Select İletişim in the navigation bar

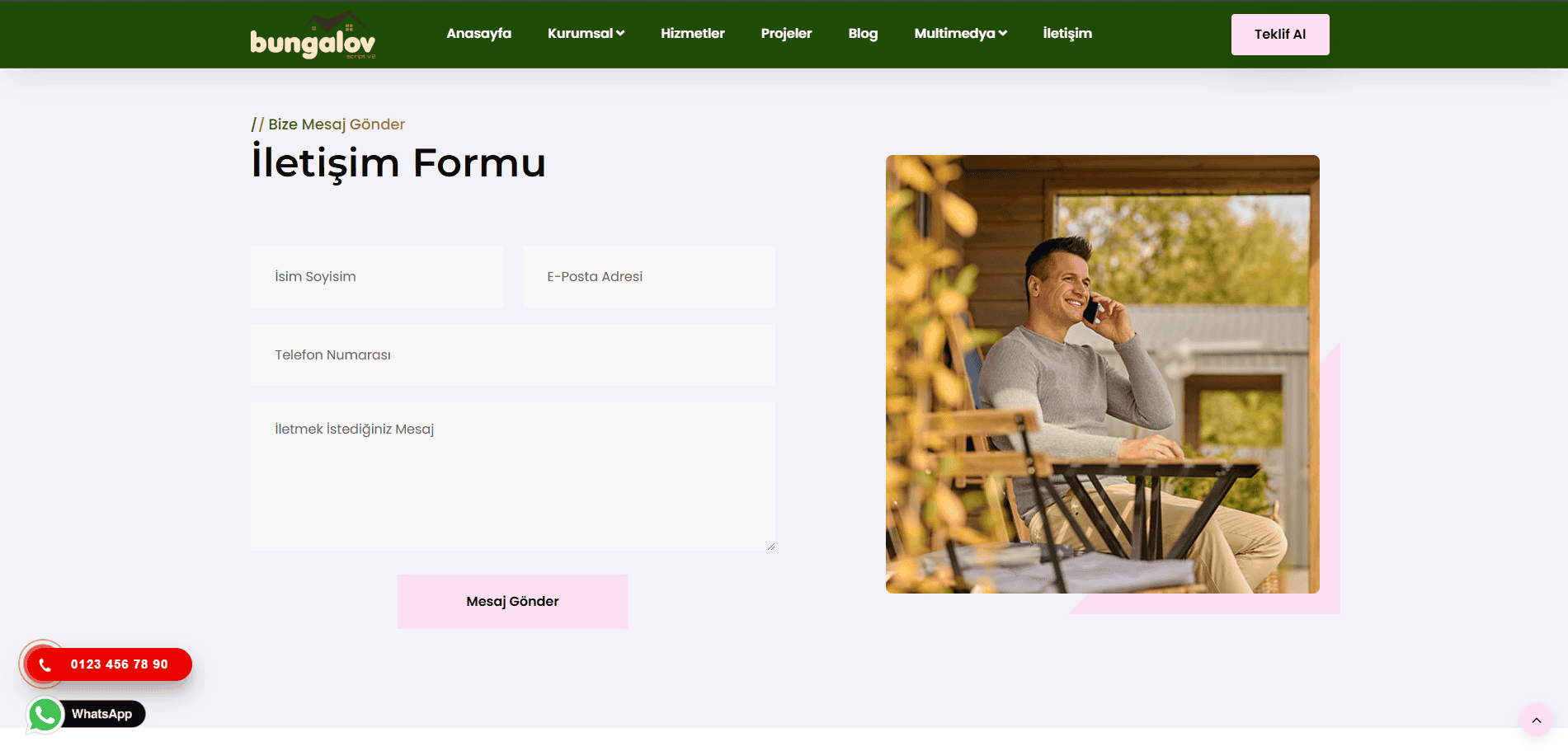point(1067,34)
